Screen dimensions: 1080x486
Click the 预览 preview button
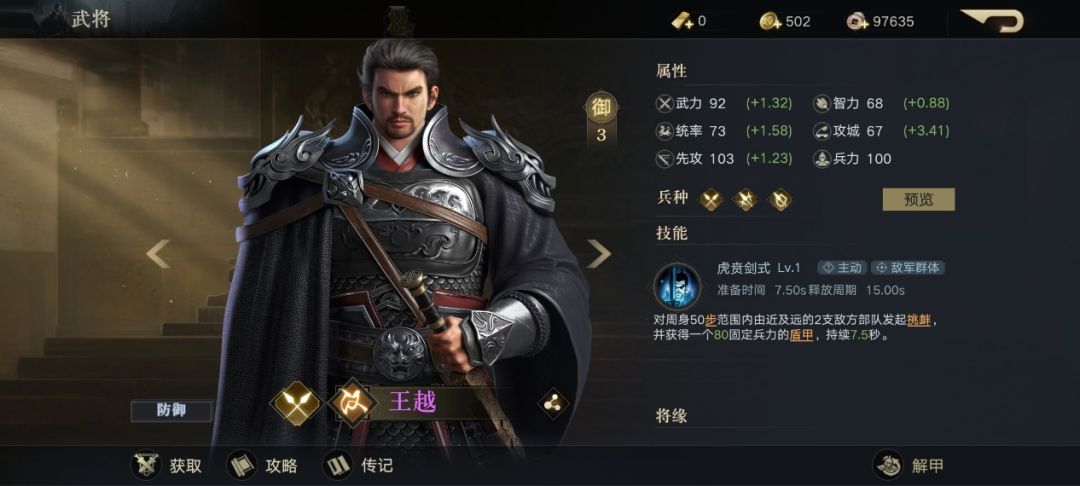click(x=918, y=200)
